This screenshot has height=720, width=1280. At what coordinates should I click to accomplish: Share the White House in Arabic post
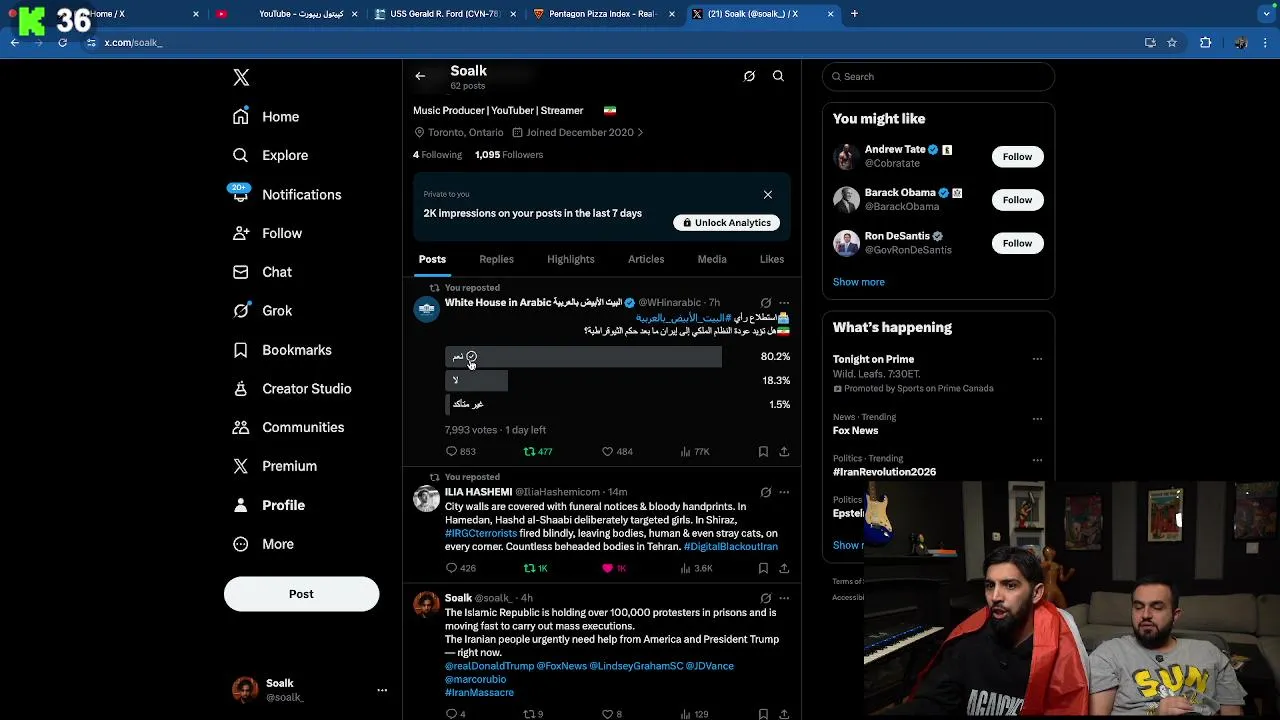coord(784,452)
